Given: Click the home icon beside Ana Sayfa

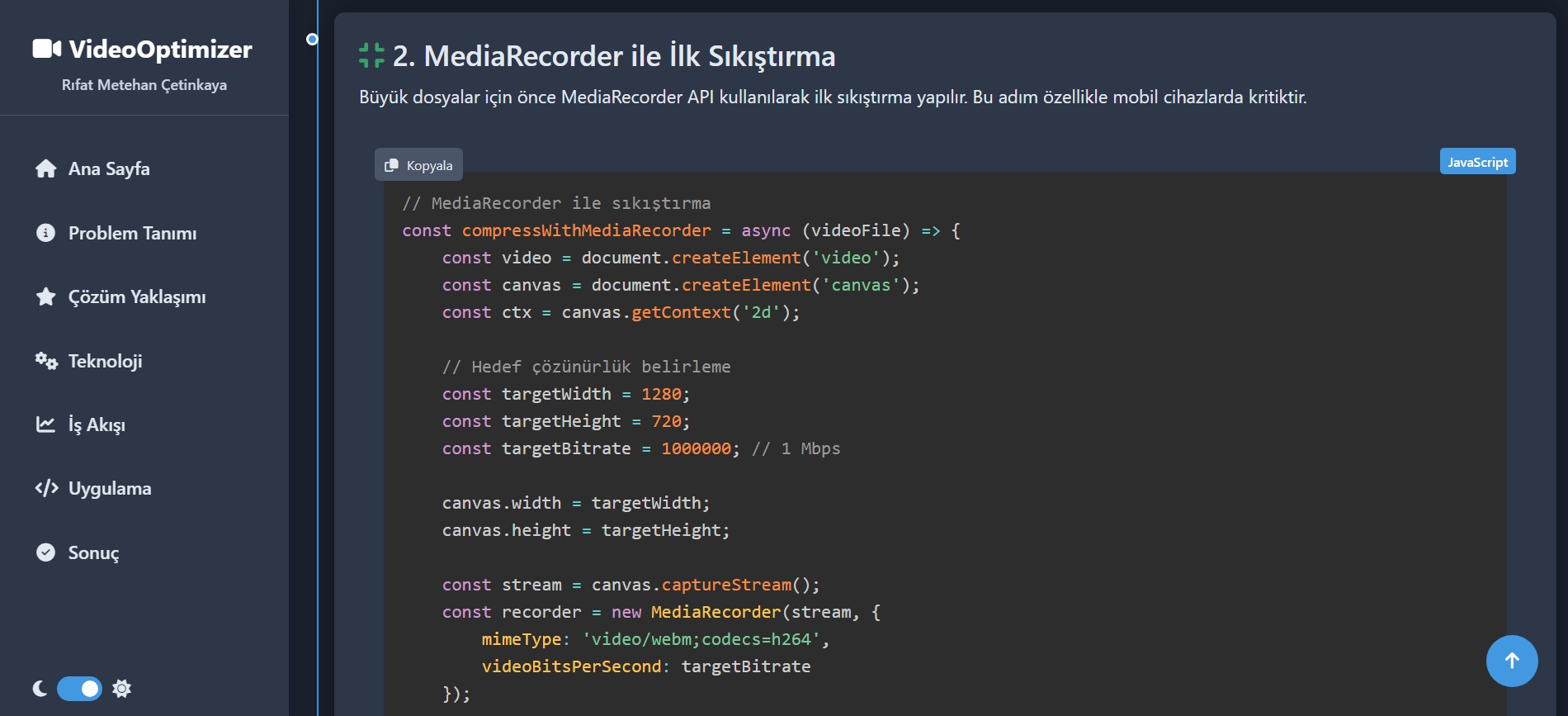Looking at the screenshot, I should tap(46, 168).
